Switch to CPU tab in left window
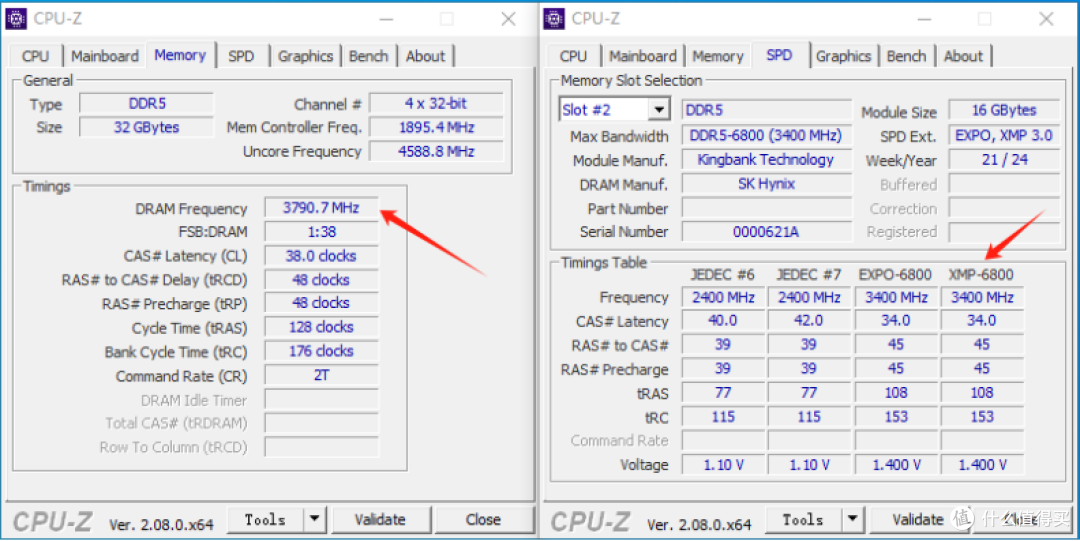 (x=36, y=57)
